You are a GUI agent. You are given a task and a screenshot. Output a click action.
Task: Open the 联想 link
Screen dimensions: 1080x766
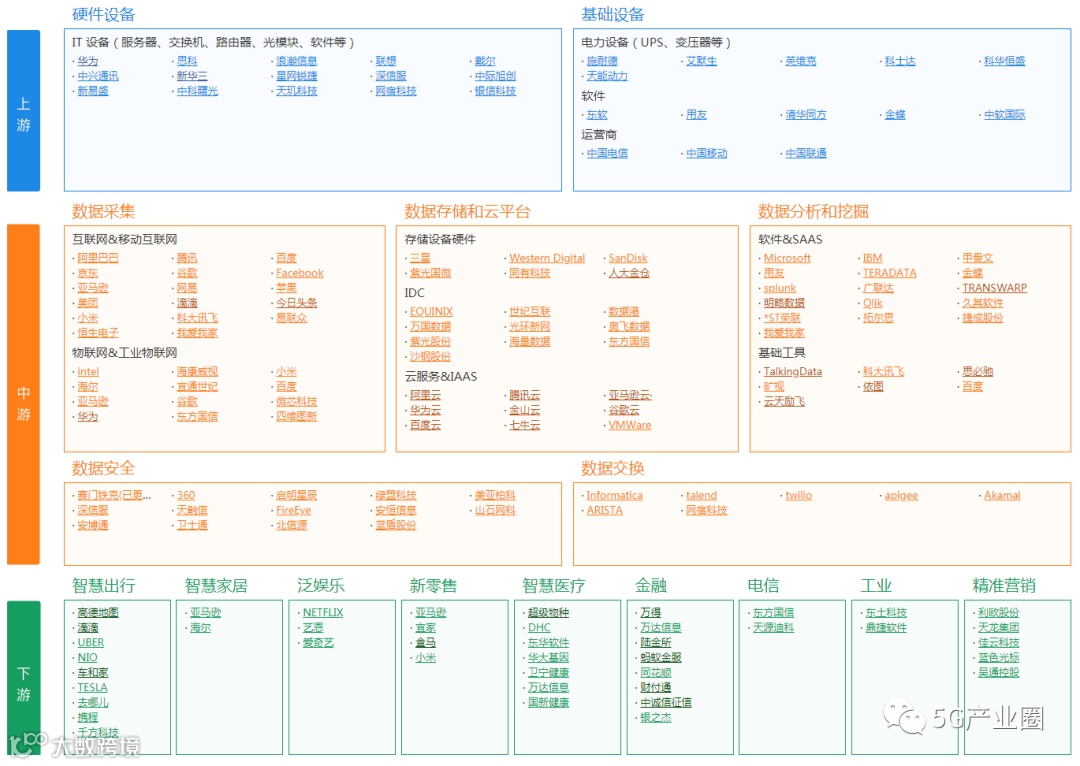(x=386, y=61)
